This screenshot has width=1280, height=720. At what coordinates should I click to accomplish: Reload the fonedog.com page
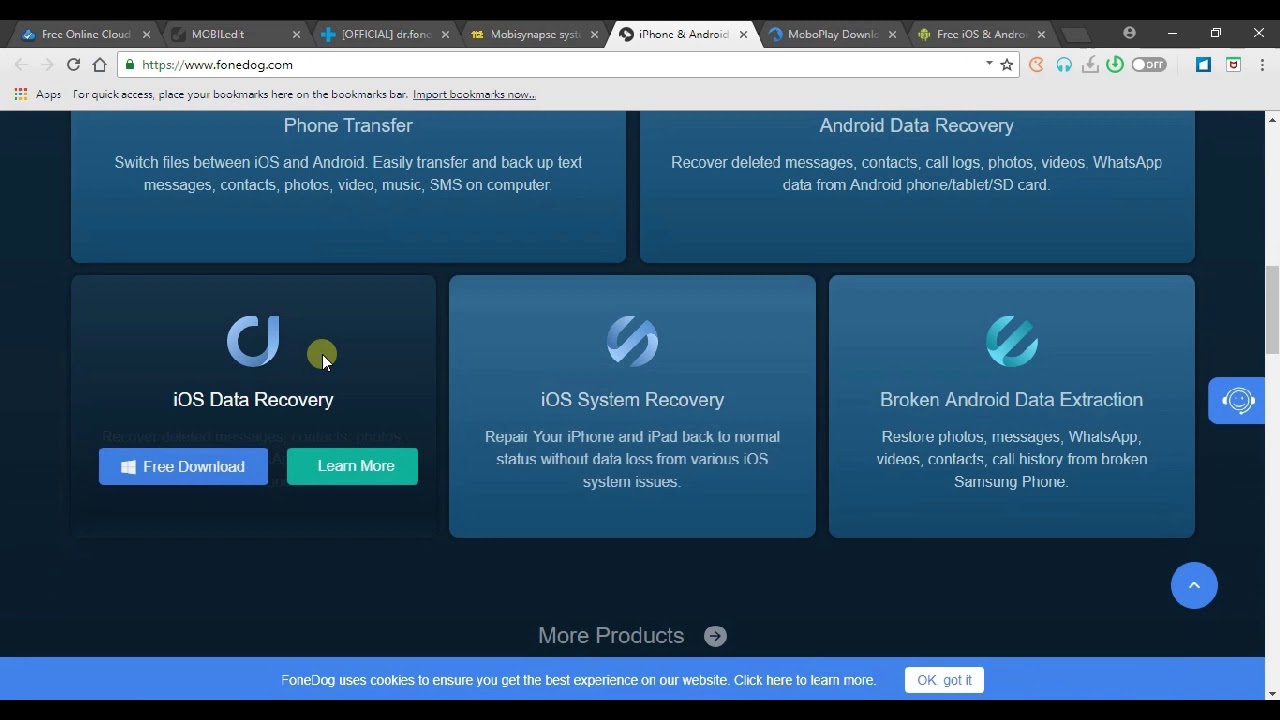73,65
